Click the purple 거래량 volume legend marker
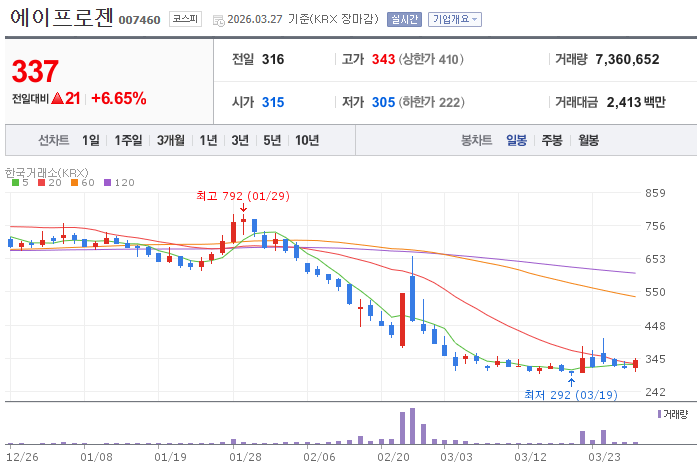The height and width of the screenshot is (470, 697). (659, 414)
